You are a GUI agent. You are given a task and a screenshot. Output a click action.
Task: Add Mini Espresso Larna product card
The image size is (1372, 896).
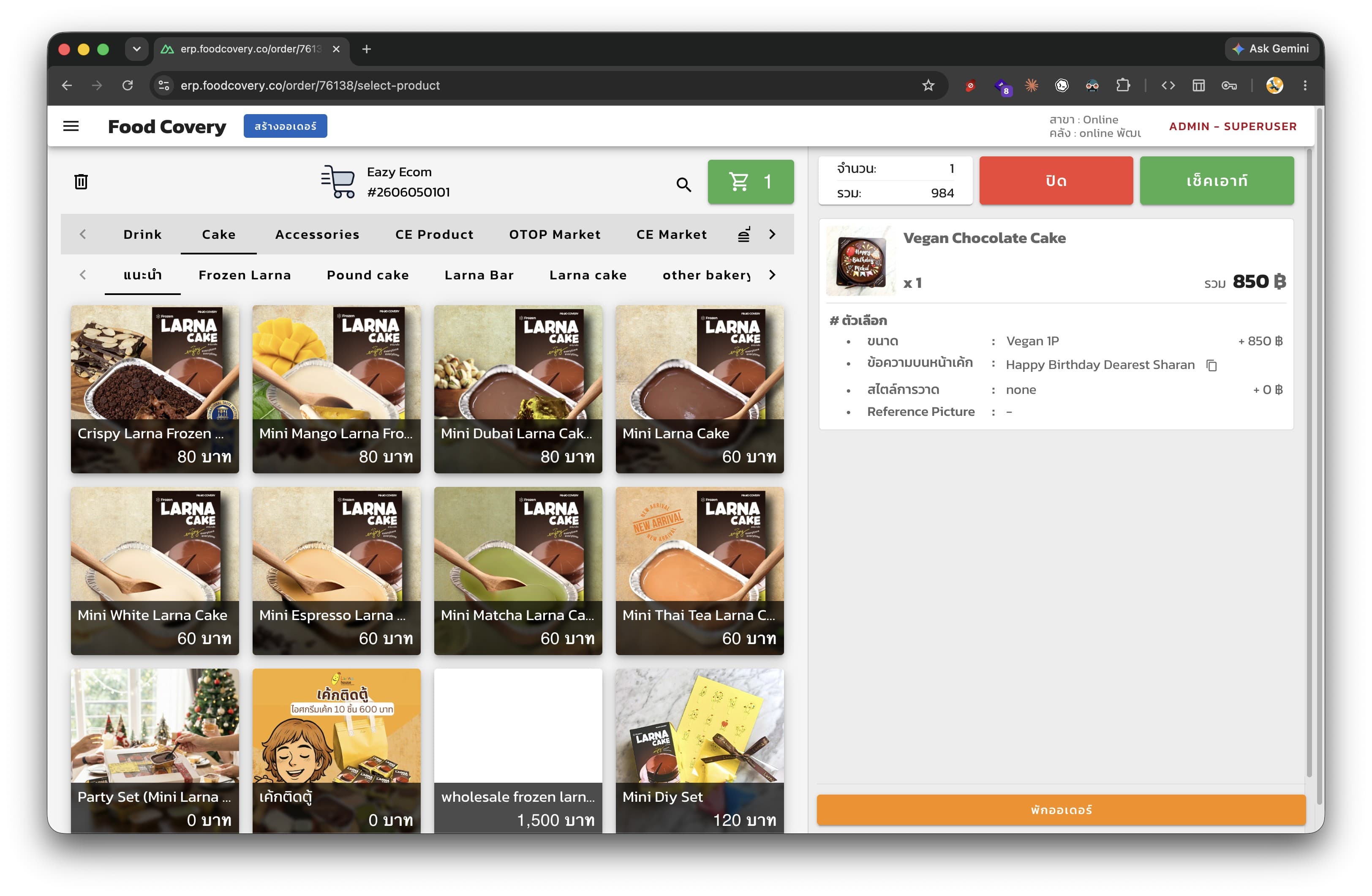[x=337, y=571]
